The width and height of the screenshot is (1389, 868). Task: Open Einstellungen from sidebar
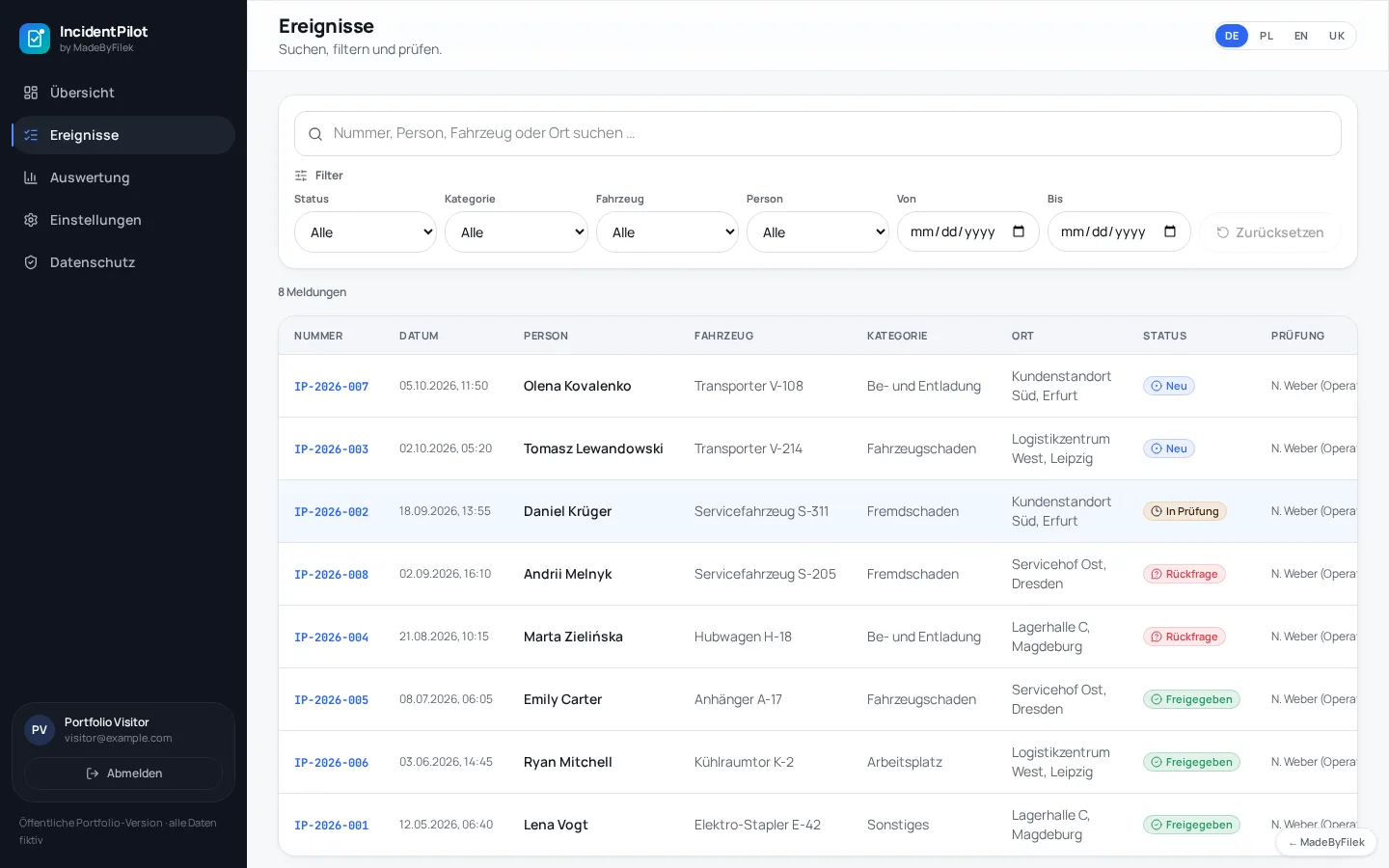point(123,220)
